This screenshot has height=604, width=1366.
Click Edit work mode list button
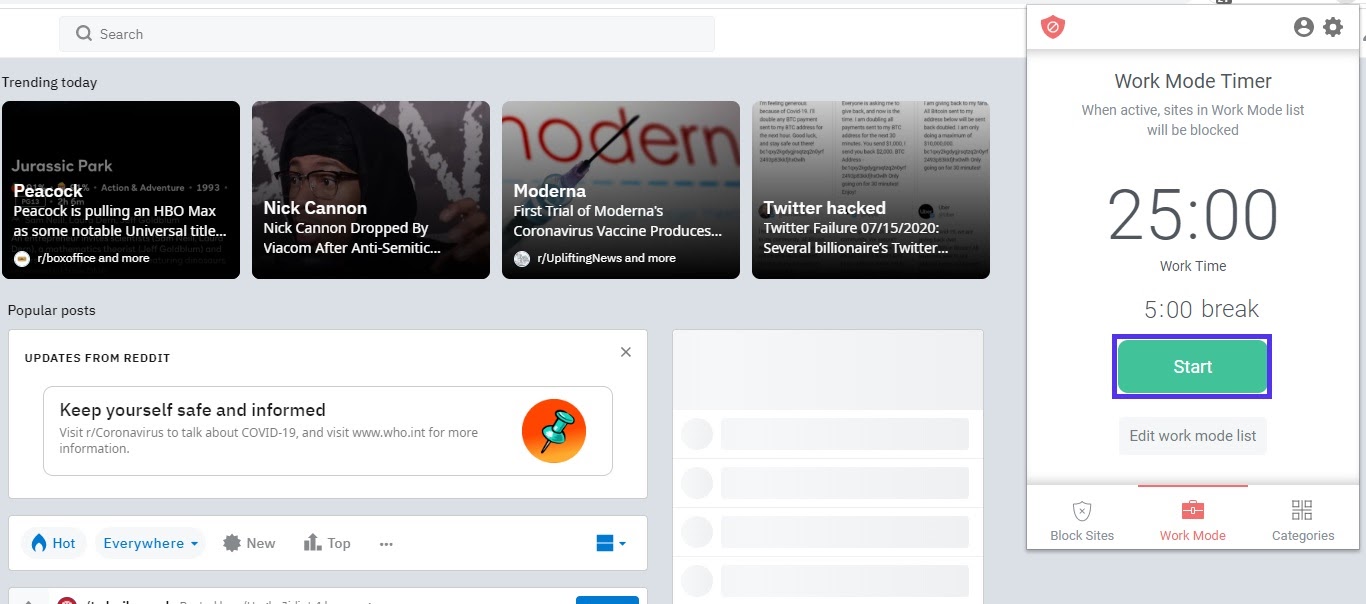(x=1192, y=436)
